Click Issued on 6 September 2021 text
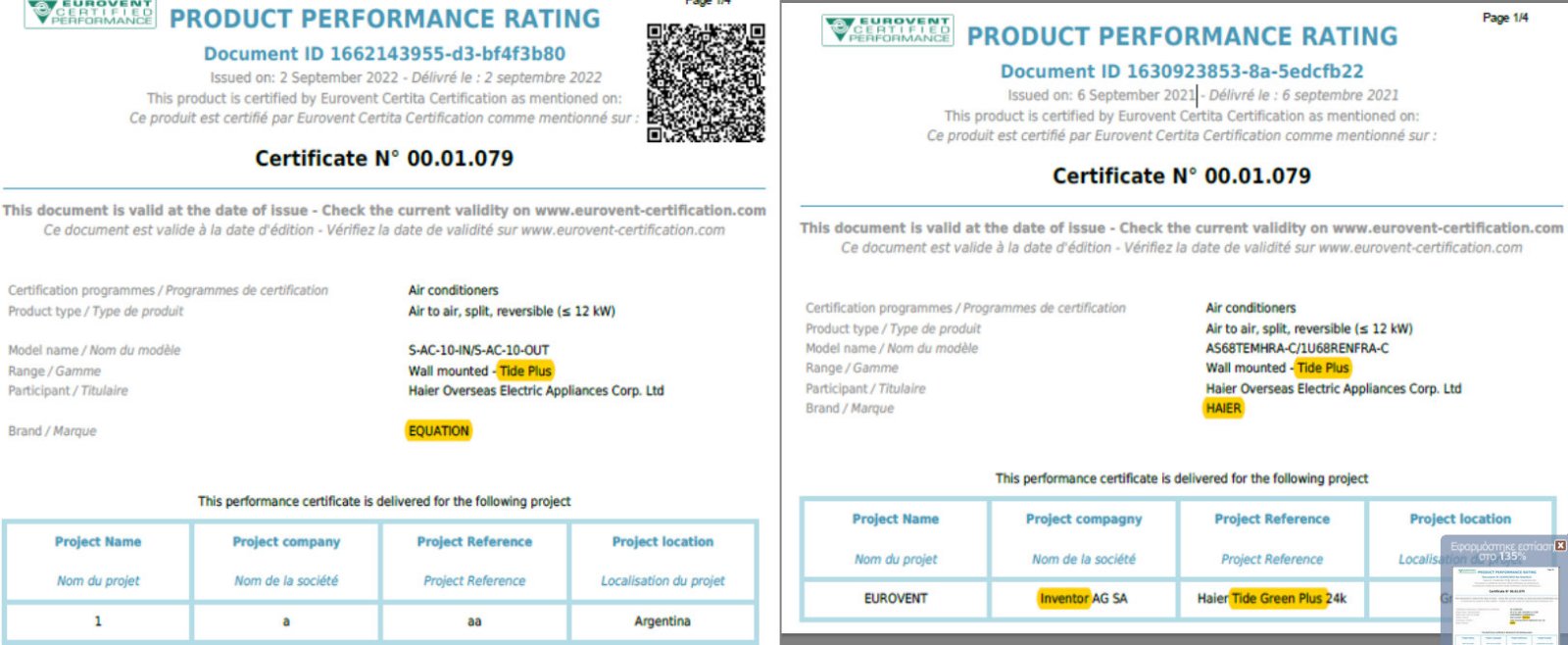Viewport: 1568px width, 645px height. pyautogui.click(x=1102, y=95)
